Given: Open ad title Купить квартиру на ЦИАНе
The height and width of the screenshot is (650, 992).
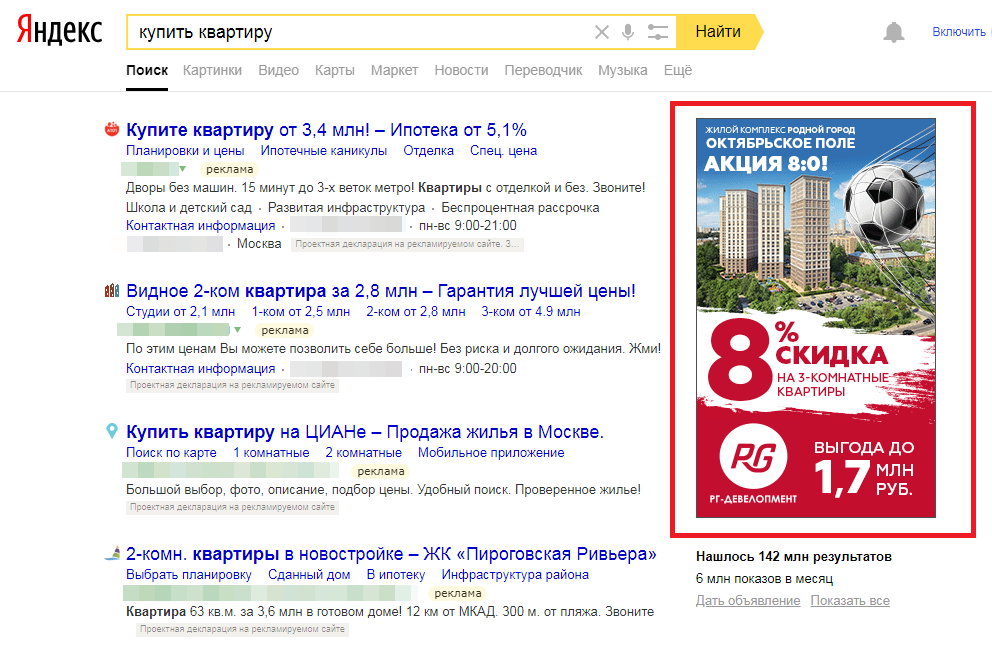Looking at the screenshot, I should click(365, 432).
